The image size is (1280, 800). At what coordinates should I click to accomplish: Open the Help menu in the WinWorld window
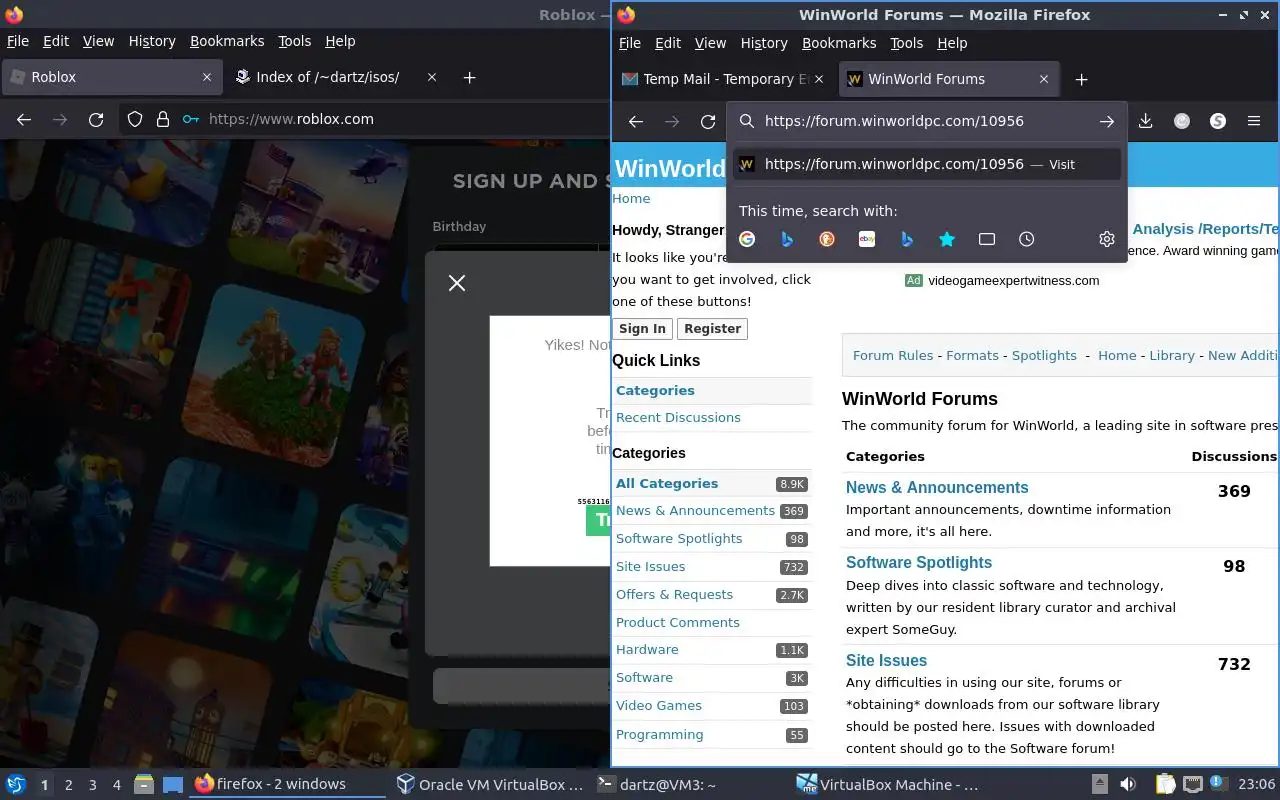pos(952,43)
